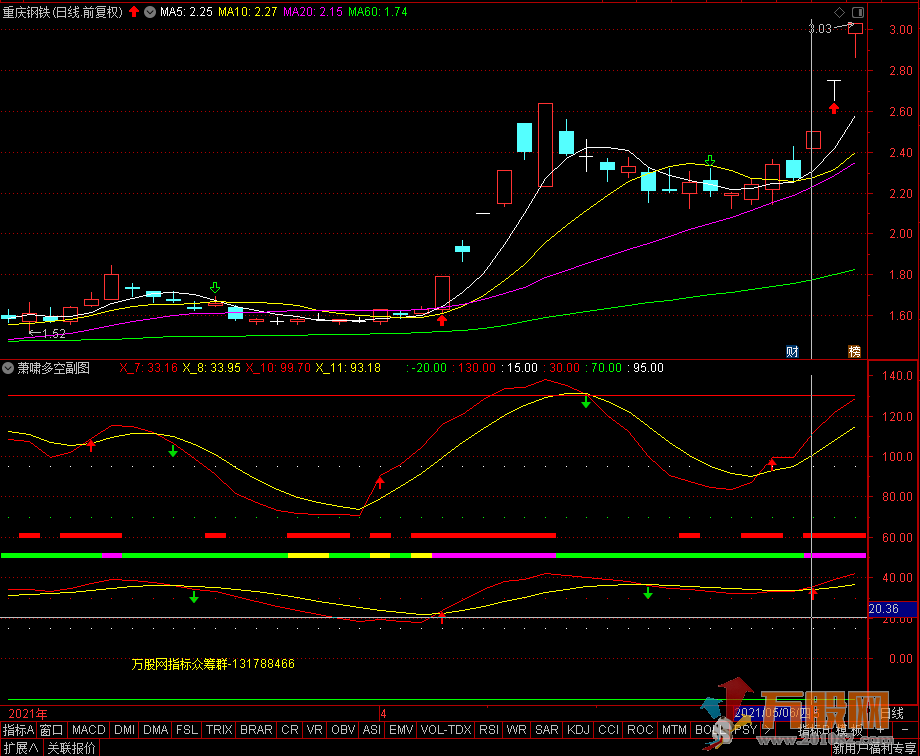
Task: Select the DMA indicator tab
Action: coord(155,730)
